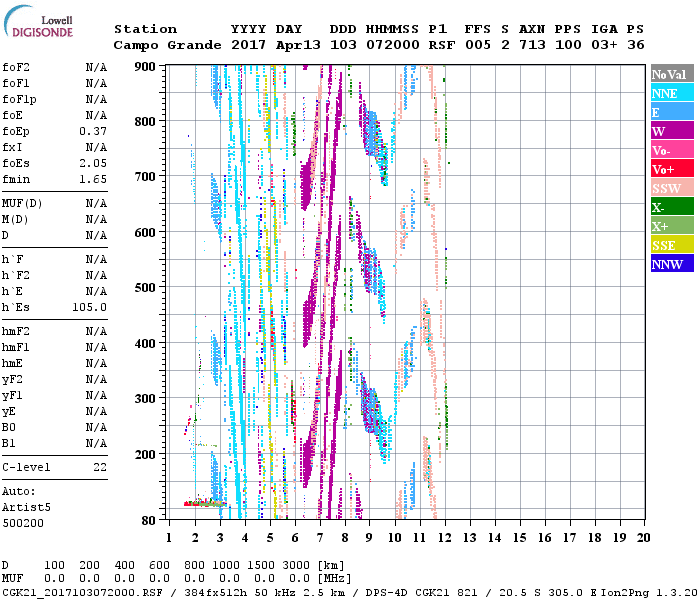Click the hmF2 parameter label

click(16, 331)
